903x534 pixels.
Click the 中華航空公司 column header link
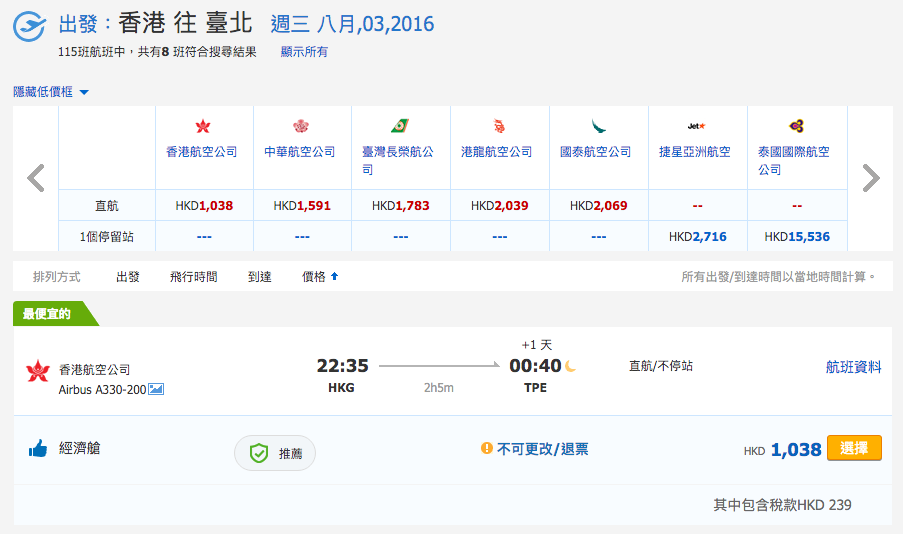300,152
